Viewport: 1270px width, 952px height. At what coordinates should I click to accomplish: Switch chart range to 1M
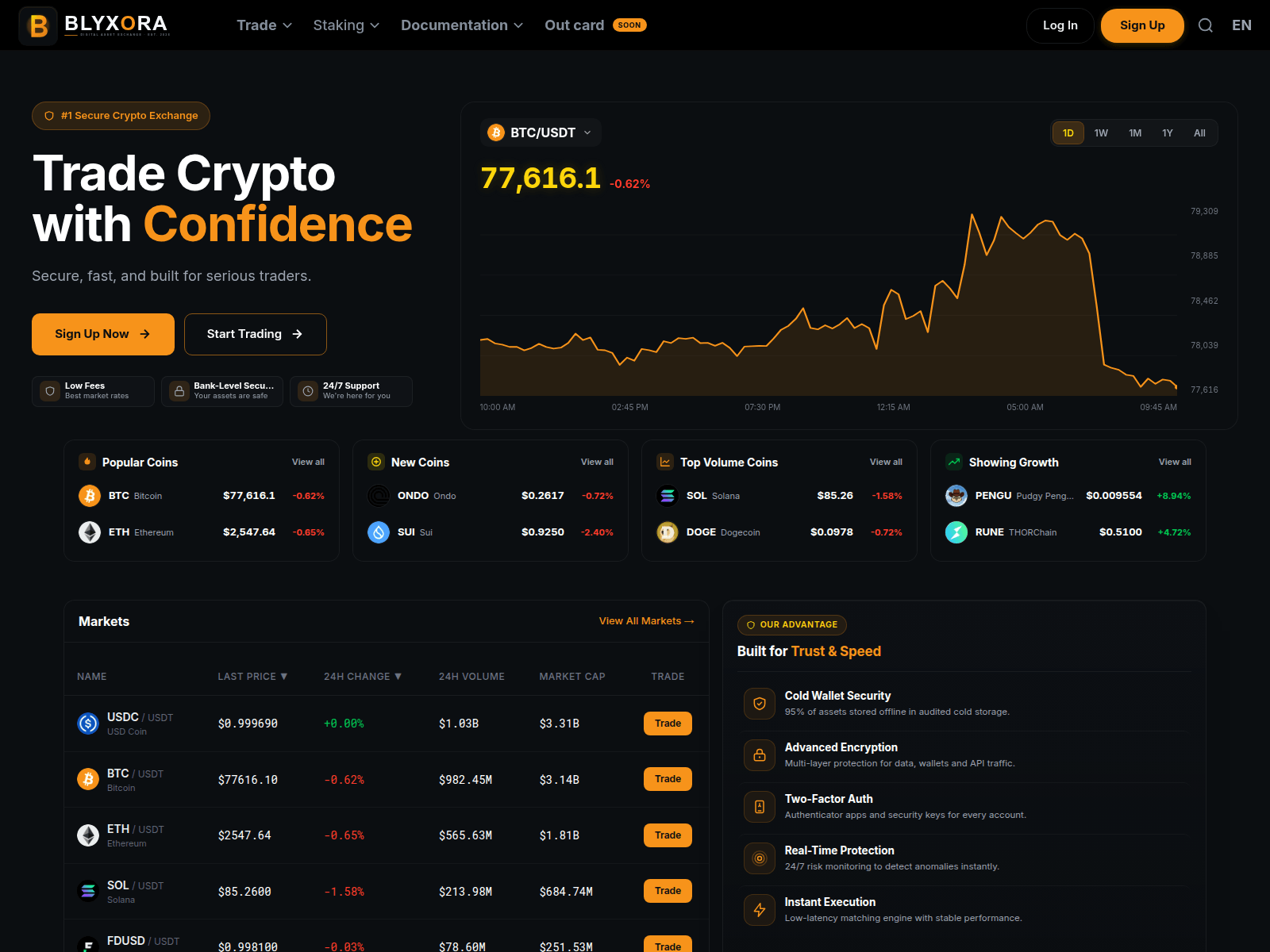tap(1135, 133)
